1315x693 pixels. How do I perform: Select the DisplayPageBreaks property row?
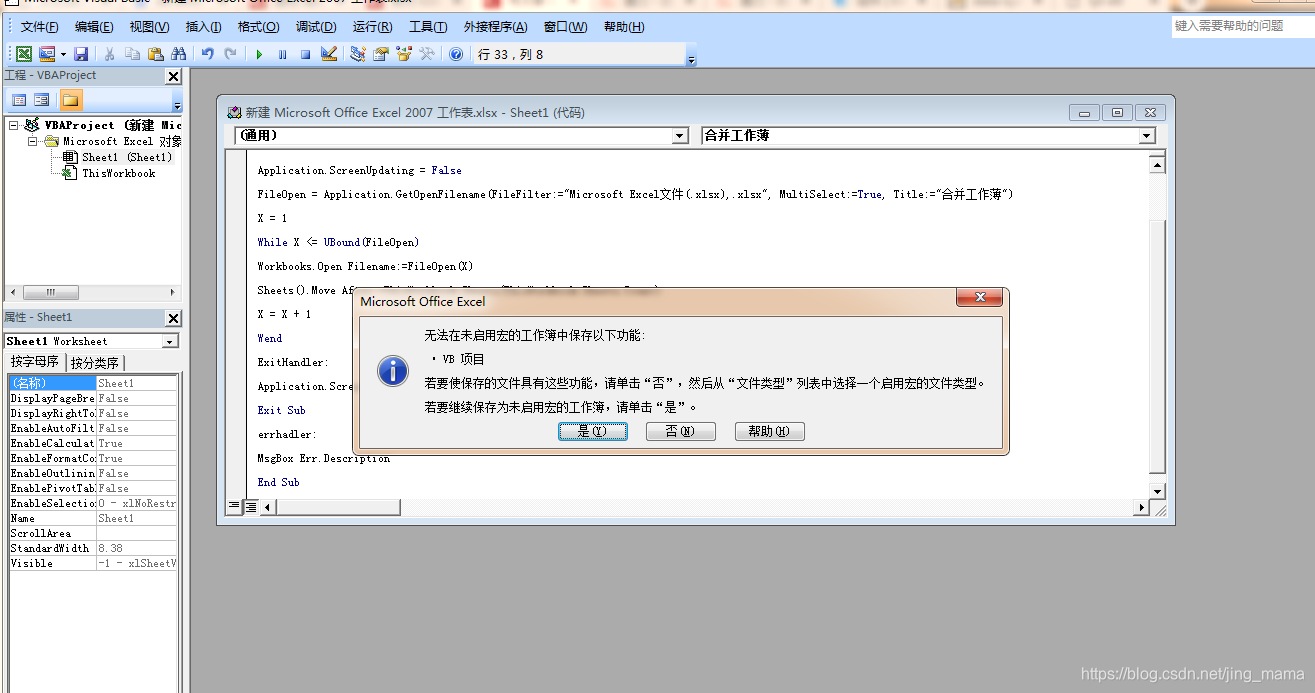93,398
